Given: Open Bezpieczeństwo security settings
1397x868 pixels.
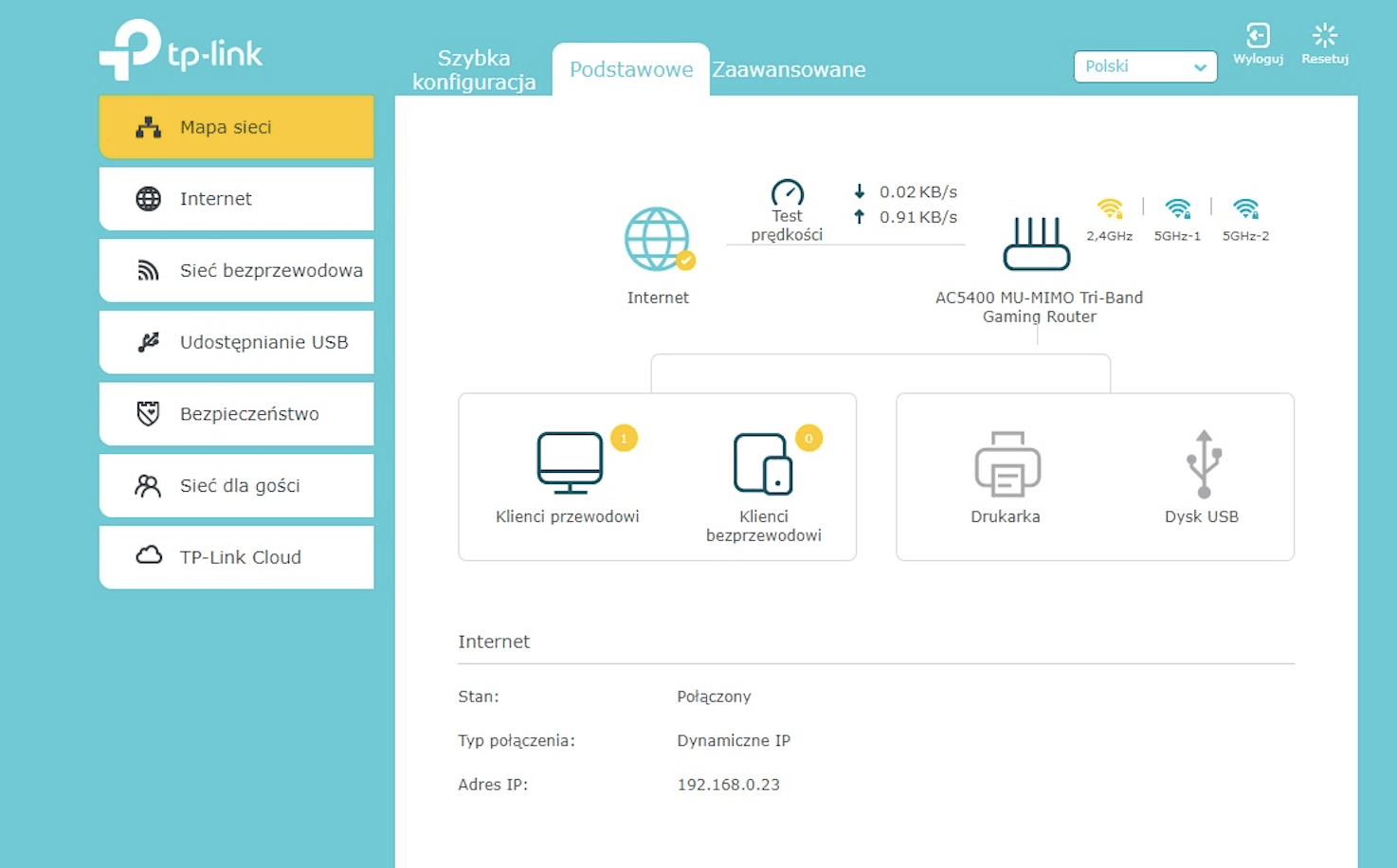Looking at the screenshot, I should click(236, 414).
